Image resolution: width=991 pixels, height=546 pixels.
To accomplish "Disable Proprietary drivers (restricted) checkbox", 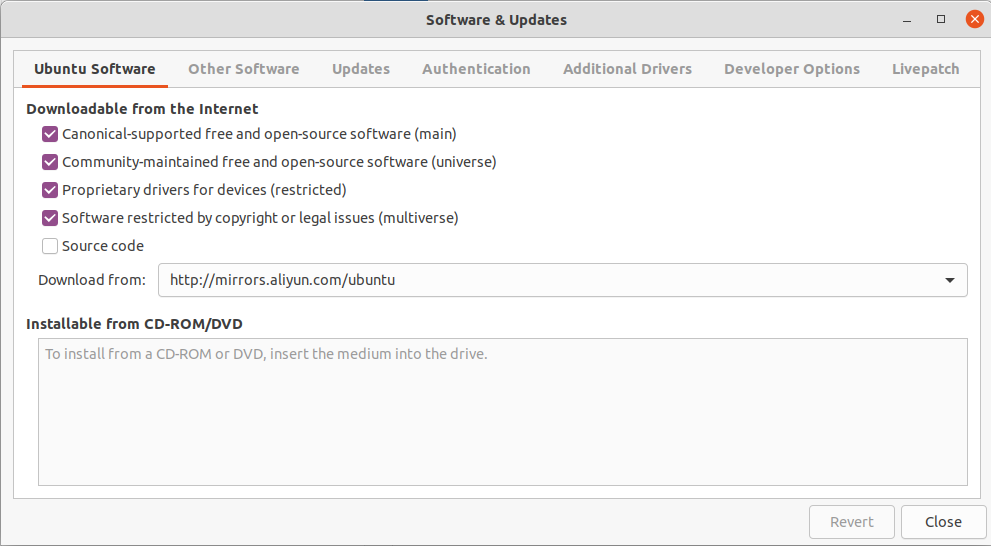I will pyautogui.click(x=50, y=190).
